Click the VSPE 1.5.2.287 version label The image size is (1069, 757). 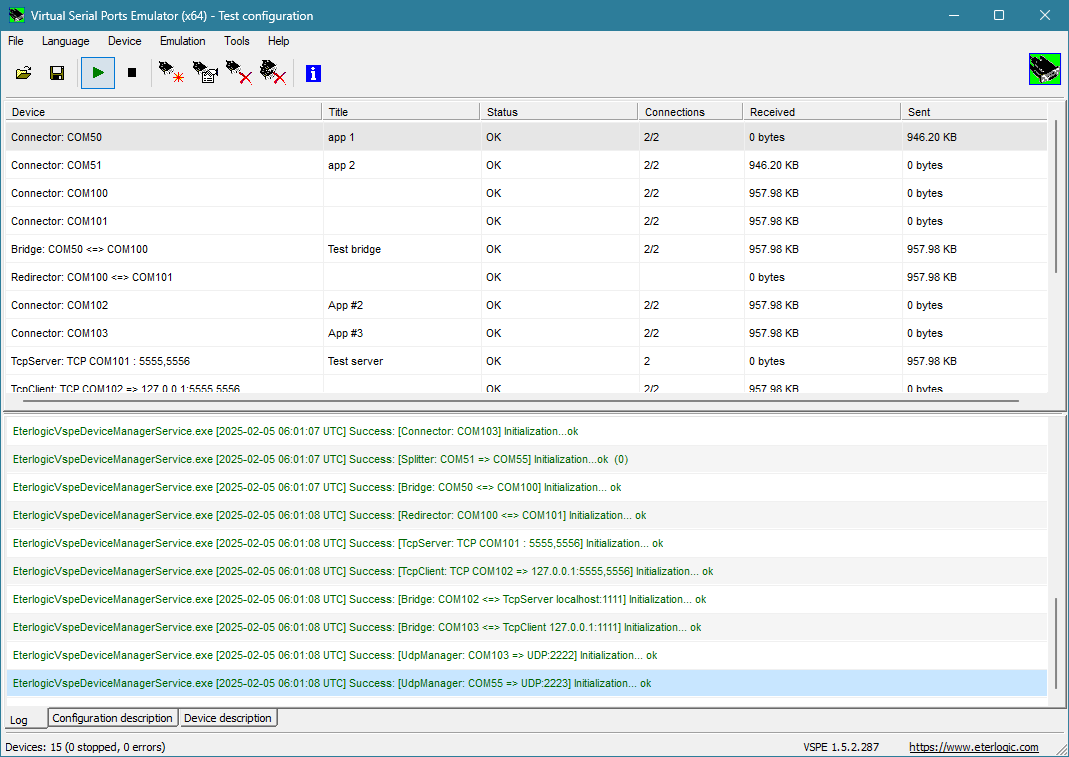coord(841,747)
